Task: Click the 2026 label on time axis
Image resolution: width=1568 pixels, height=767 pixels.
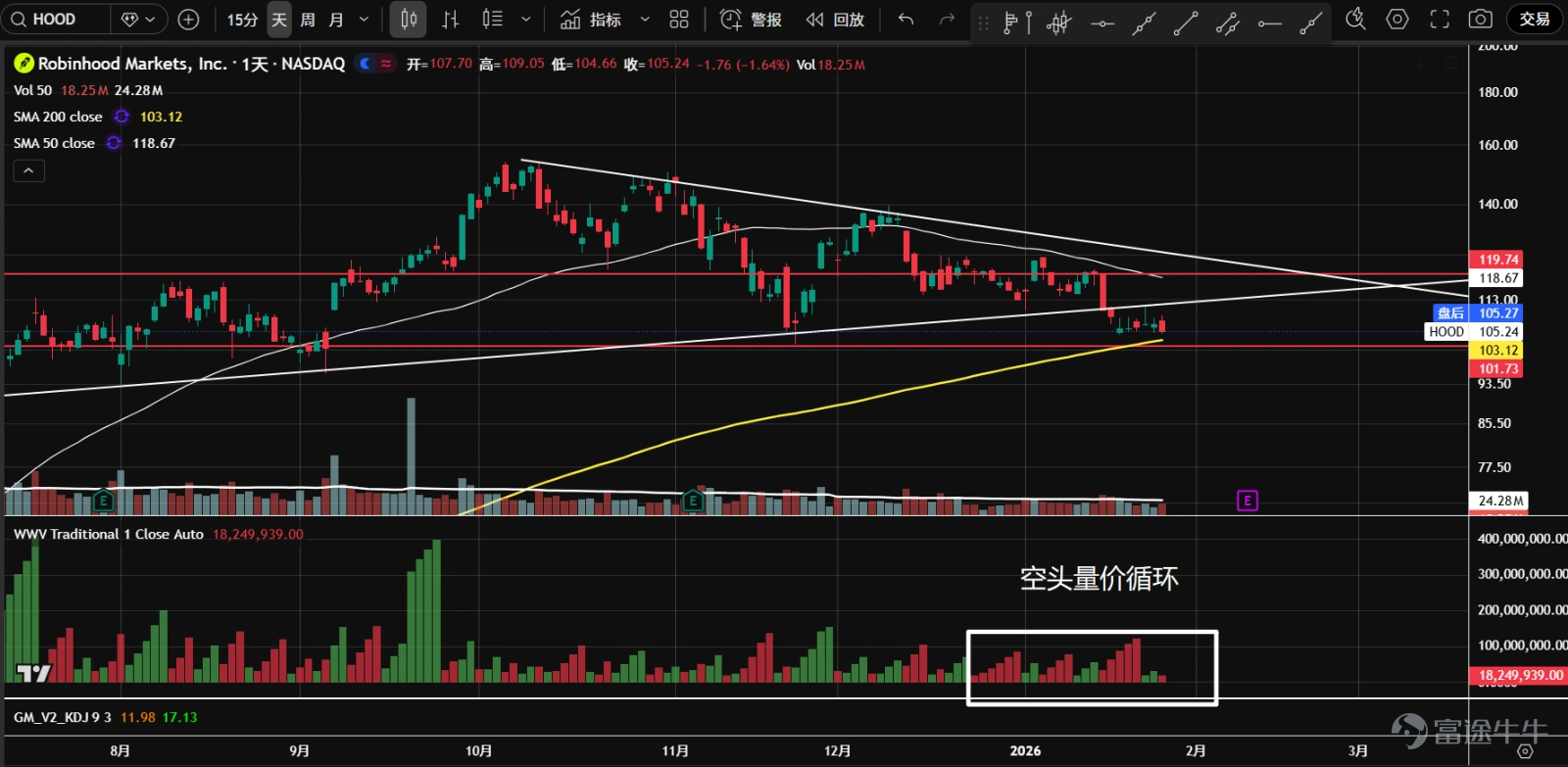Action: (x=1025, y=750)
